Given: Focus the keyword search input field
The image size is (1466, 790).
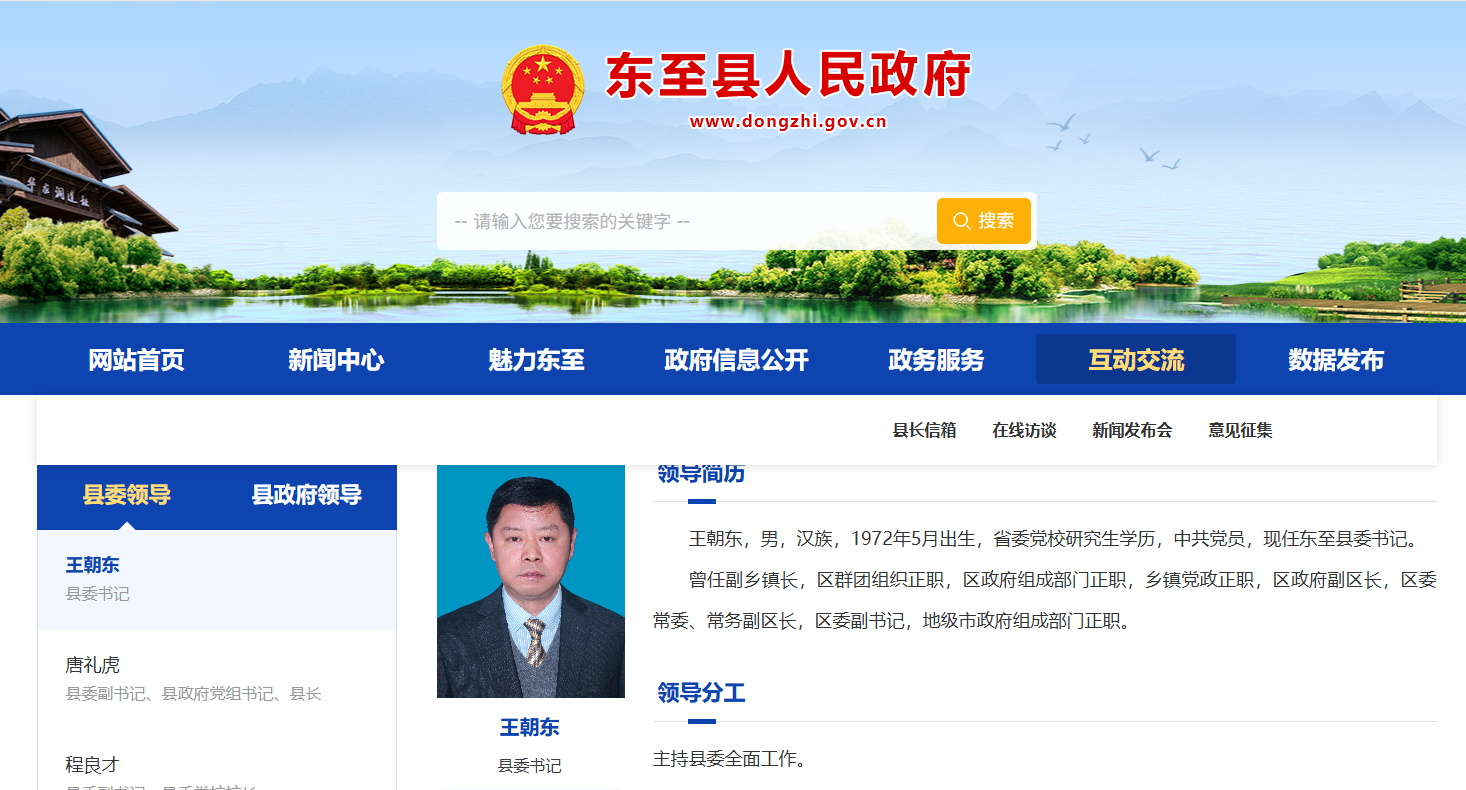Looking at the screenshot, I should point(687,221).
